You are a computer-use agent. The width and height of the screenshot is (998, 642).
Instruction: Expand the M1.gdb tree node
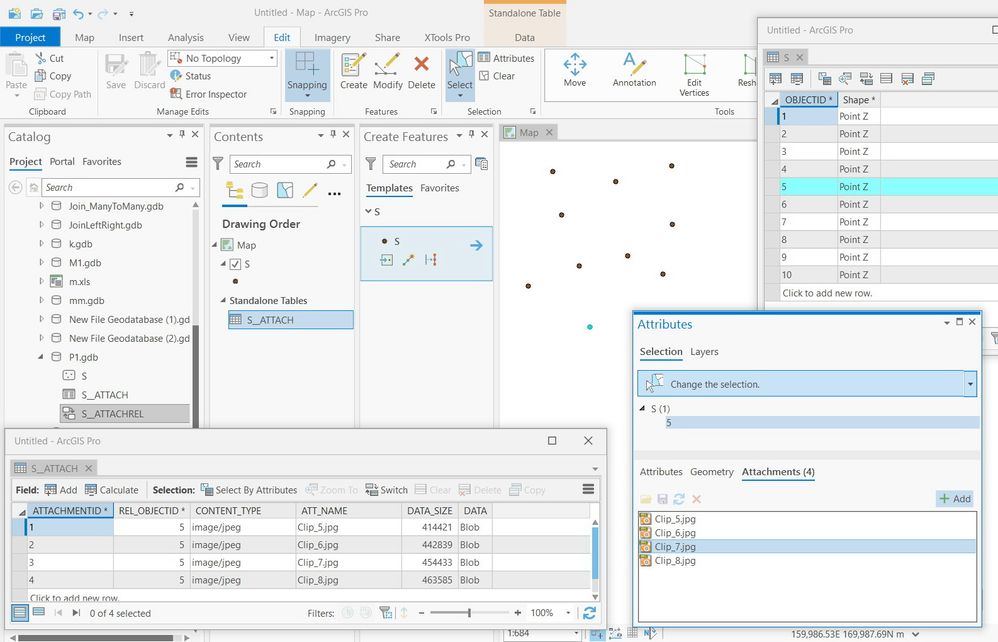41,262
